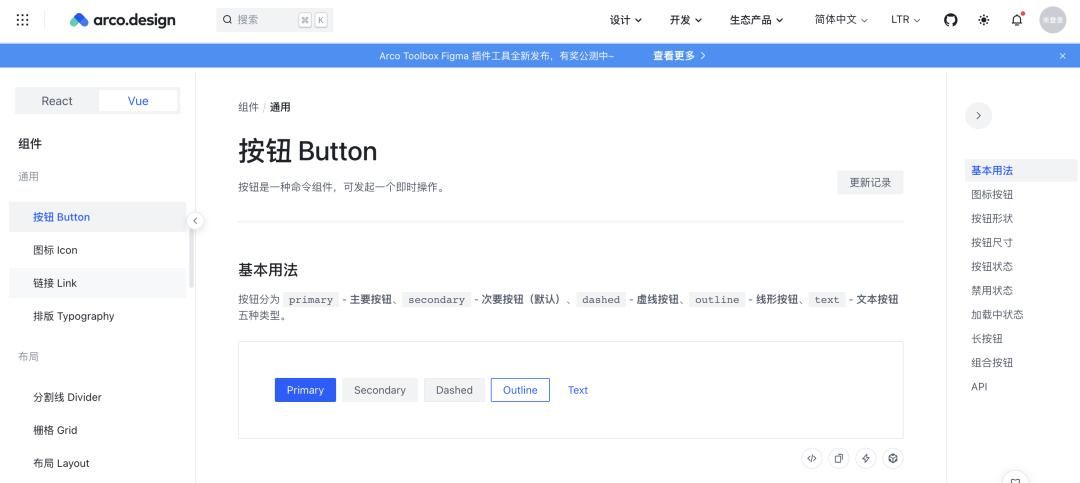Click the 通用 breadcrumb text
Screen dimensions: 1080x483
coord(280,107)
